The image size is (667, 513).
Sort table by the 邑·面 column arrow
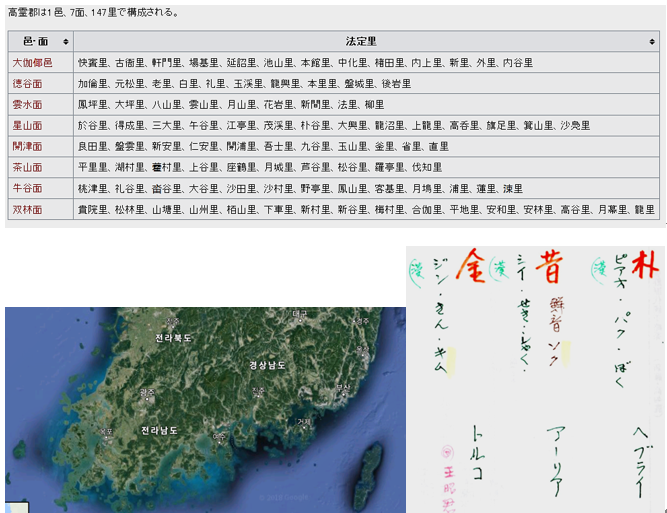point(66,42)
